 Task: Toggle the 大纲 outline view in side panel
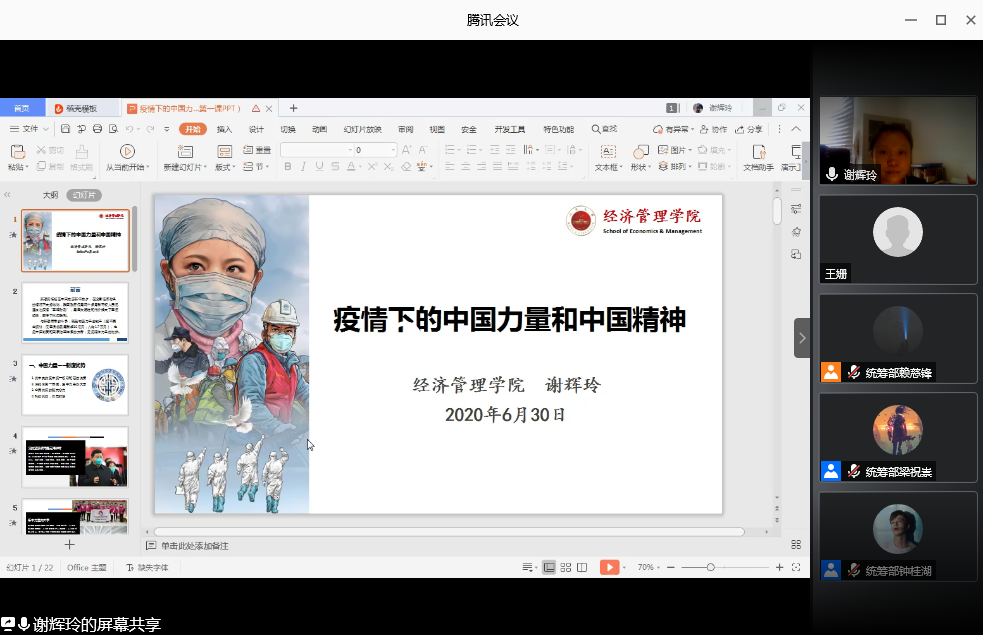pyautogui.click(x=50, y=195)
